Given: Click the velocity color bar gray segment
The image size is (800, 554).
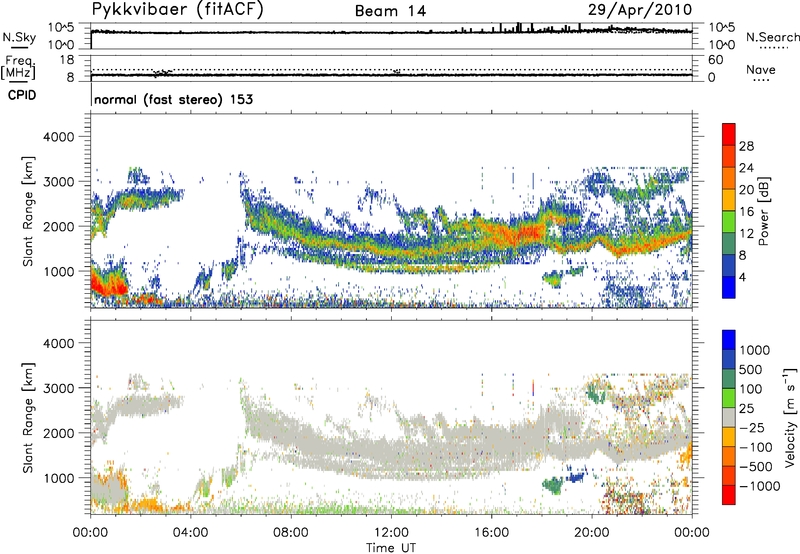Looking at the screenshot, I should pyautogui.click(x=729, y=418).
